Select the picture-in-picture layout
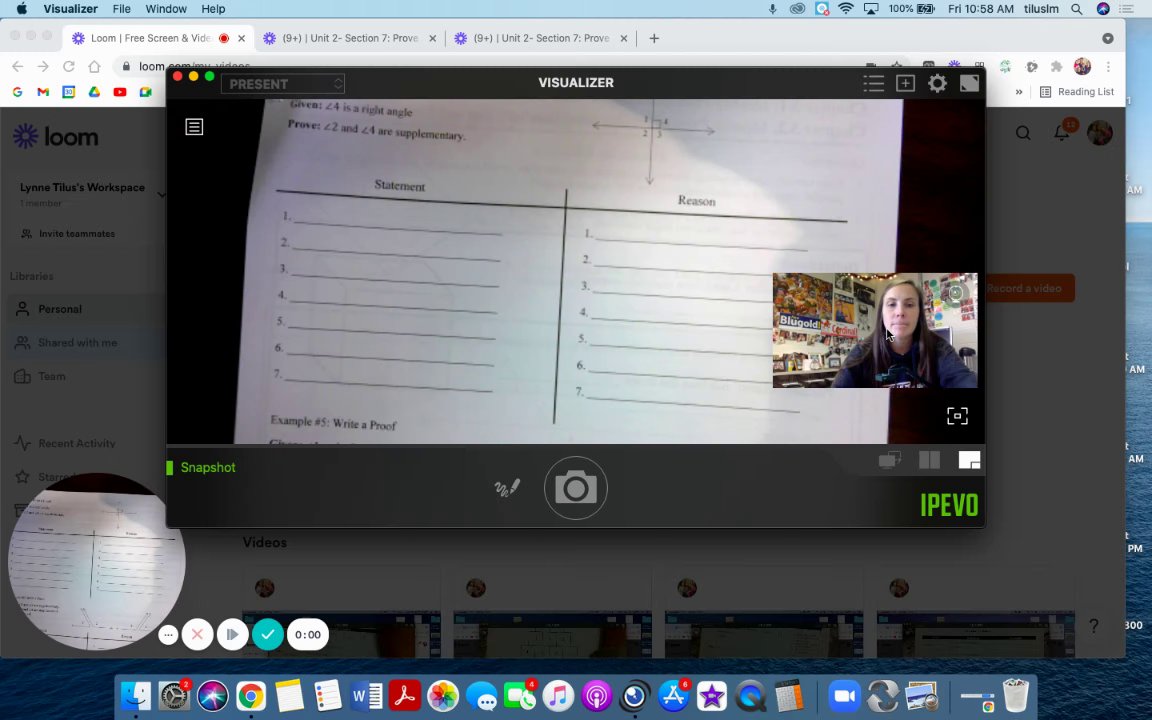 pyautogui.click(x=969, y=460)
